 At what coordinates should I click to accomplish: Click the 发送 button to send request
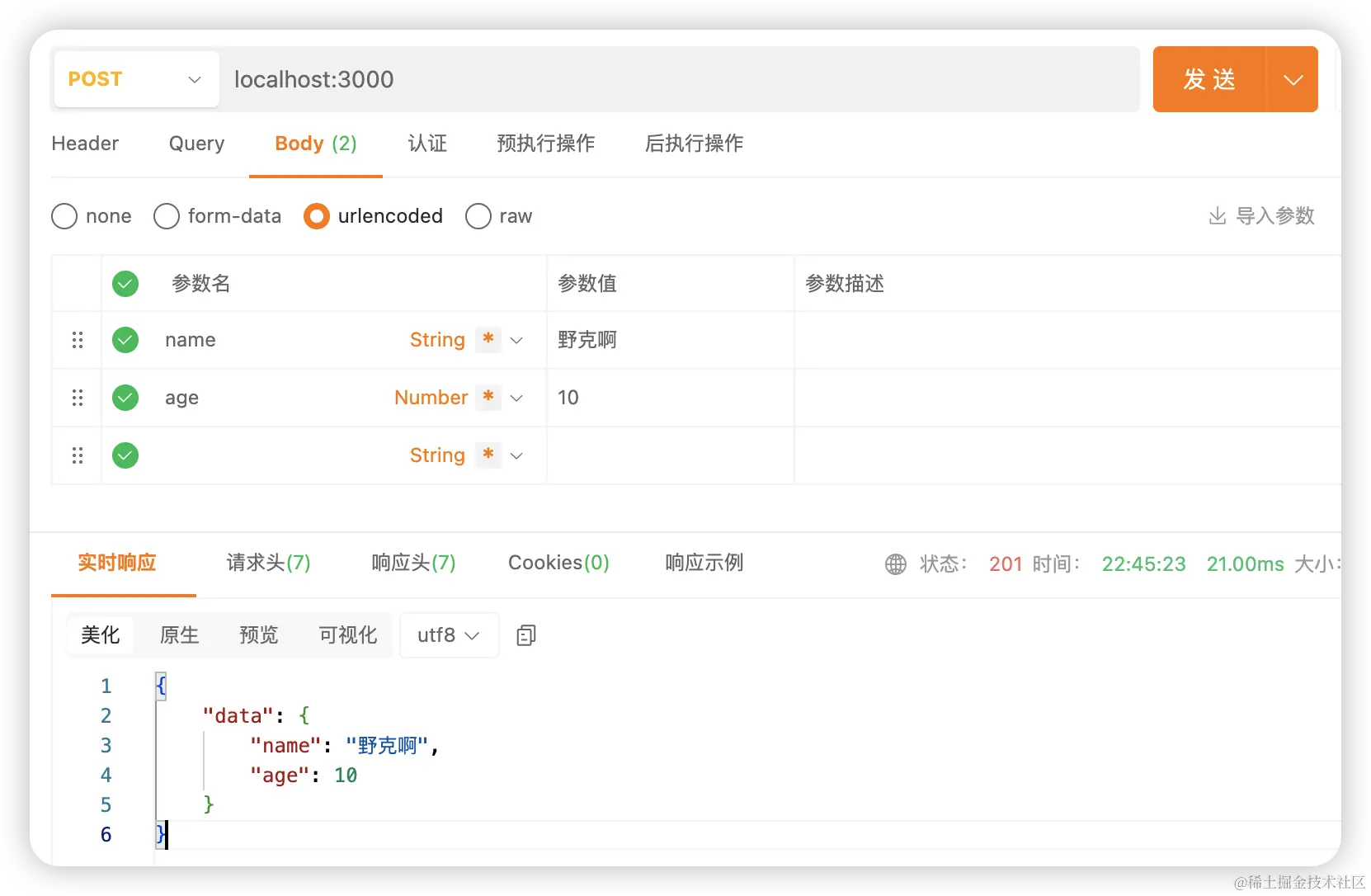click(x=1208, y=79)
